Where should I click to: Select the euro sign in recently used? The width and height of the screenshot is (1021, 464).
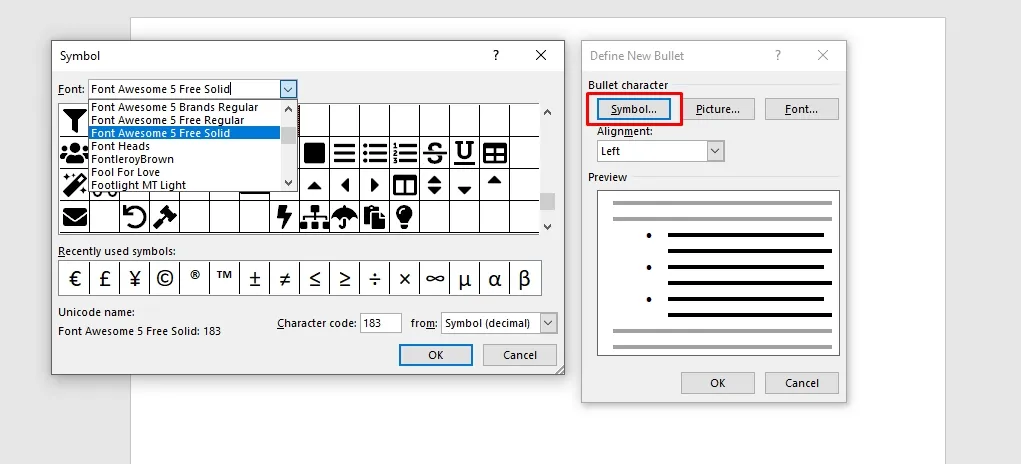coord(74,279)
